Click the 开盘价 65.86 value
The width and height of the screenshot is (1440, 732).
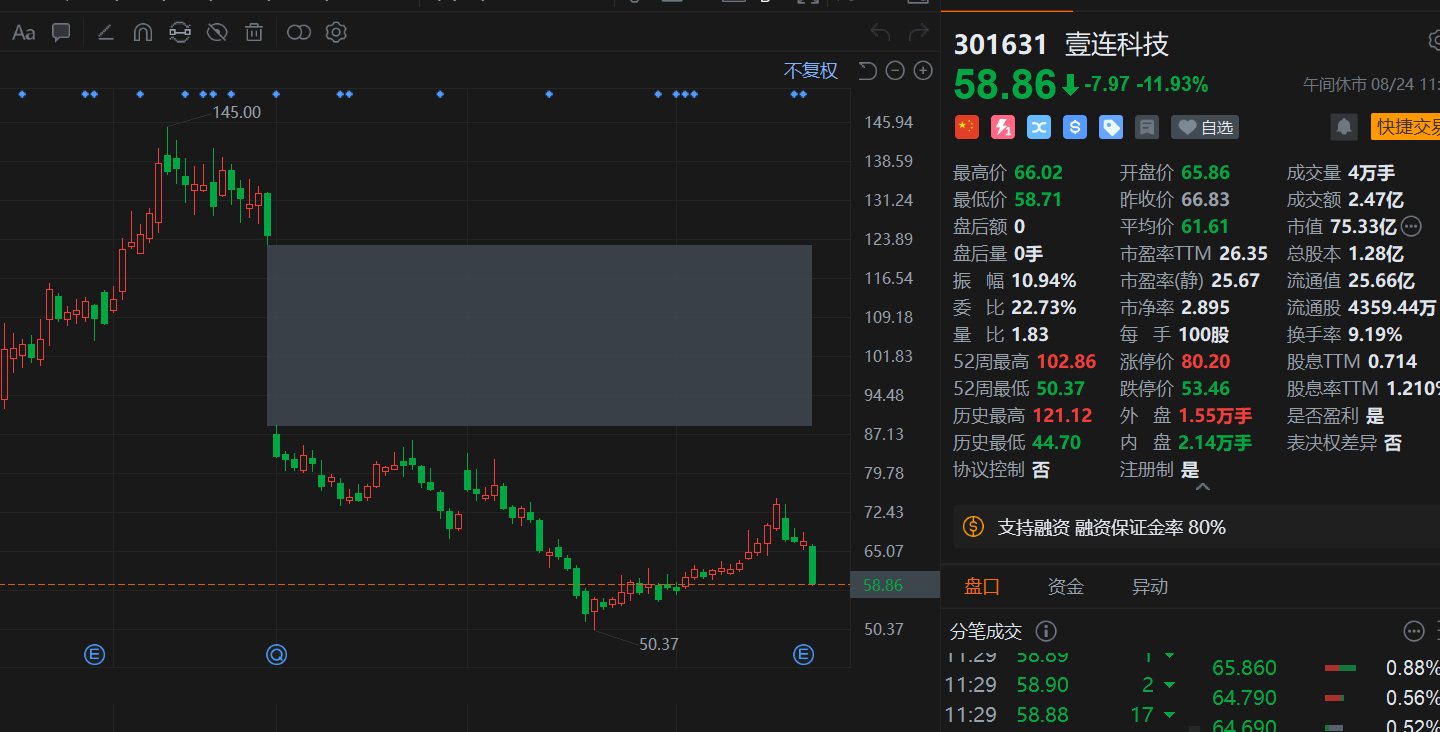pos(1206,173)
